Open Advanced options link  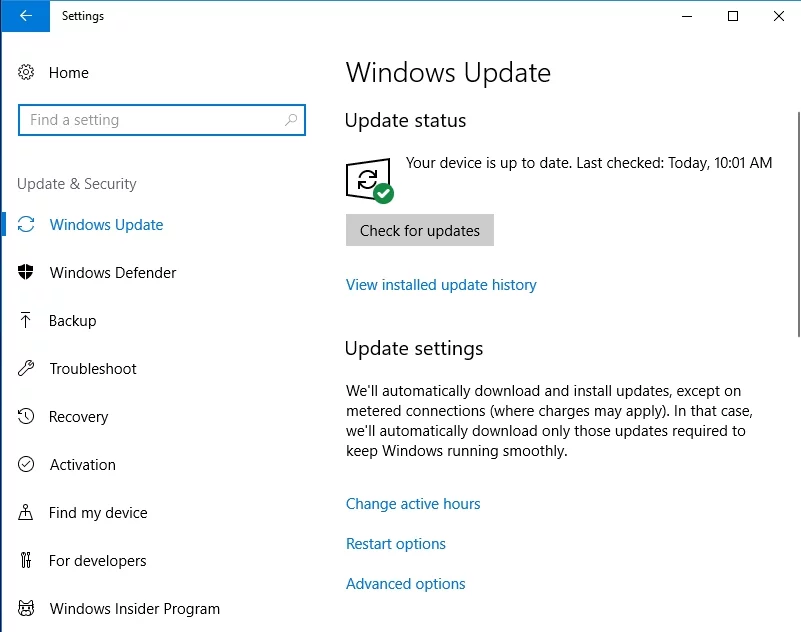pyautogui.click(x=406, y=583)
